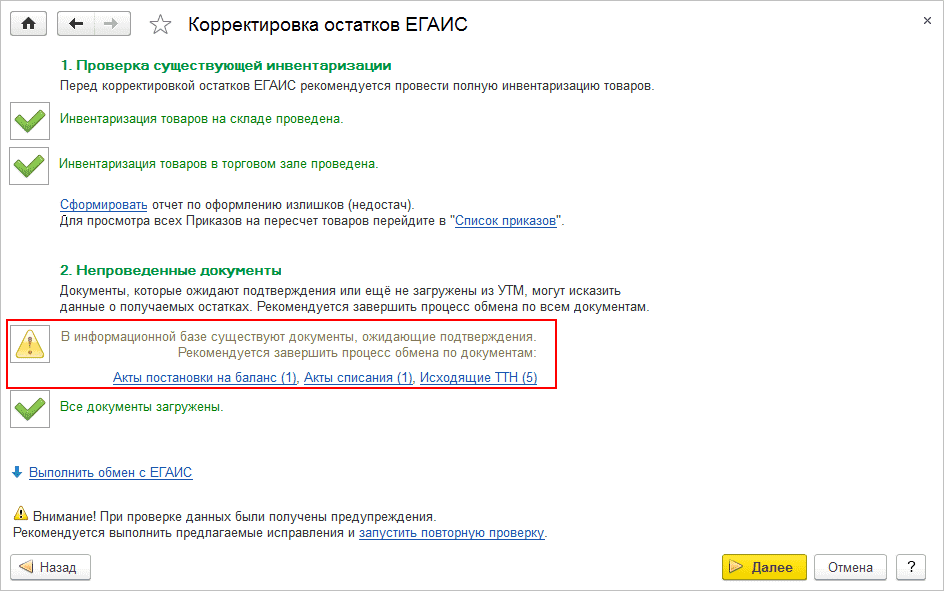Add page to favorites with star
This screenshot has width=944, height=591.
pyautogui.click(x=160, y=24)
